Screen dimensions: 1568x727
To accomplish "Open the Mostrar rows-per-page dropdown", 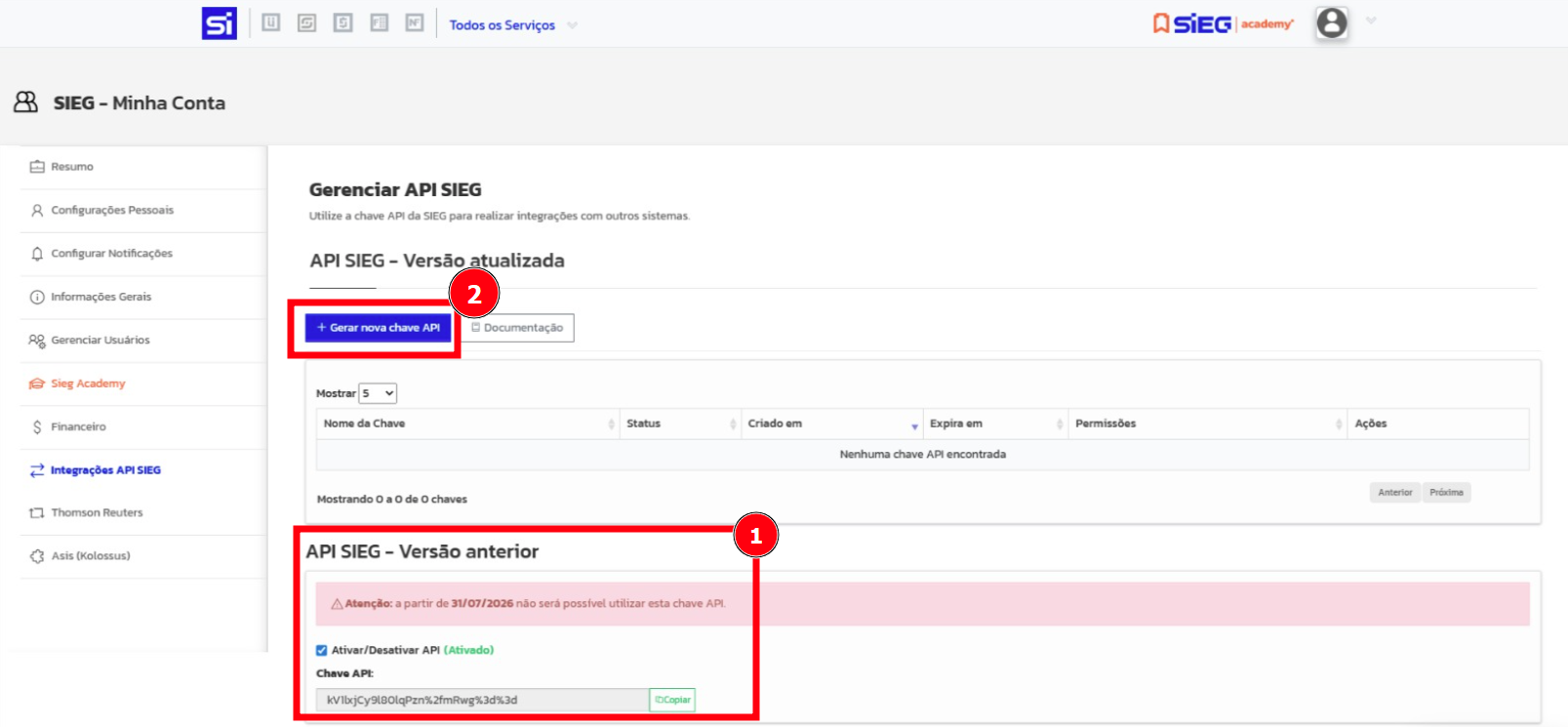I will click(378, 393).
